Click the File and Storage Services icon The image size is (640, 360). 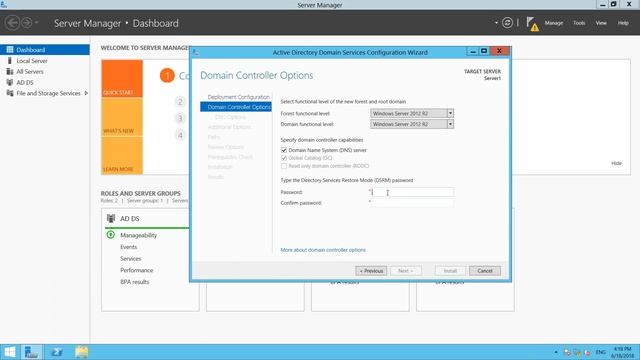[10, 93]
